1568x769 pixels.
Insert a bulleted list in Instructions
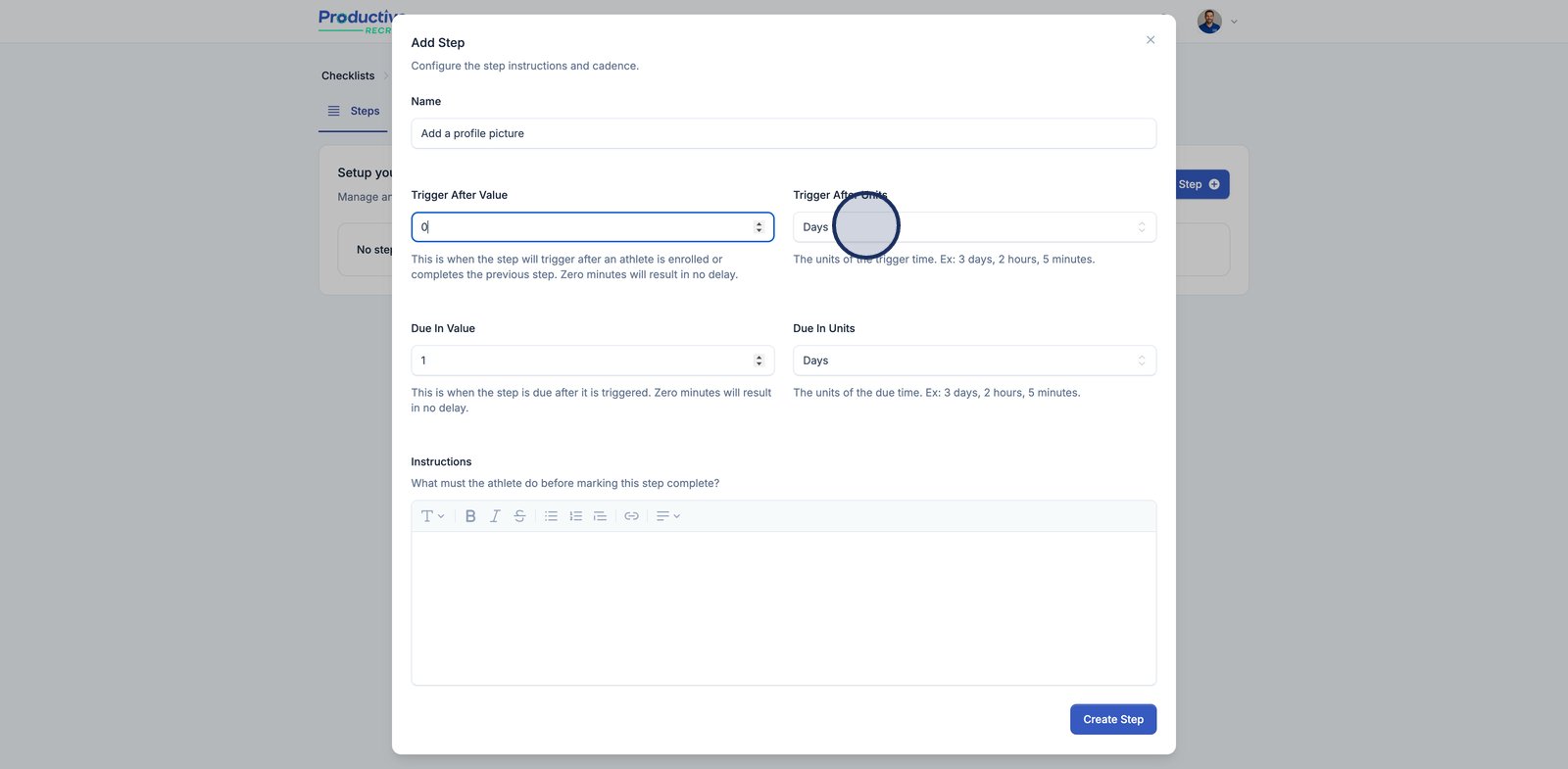[x=551, y=516]
